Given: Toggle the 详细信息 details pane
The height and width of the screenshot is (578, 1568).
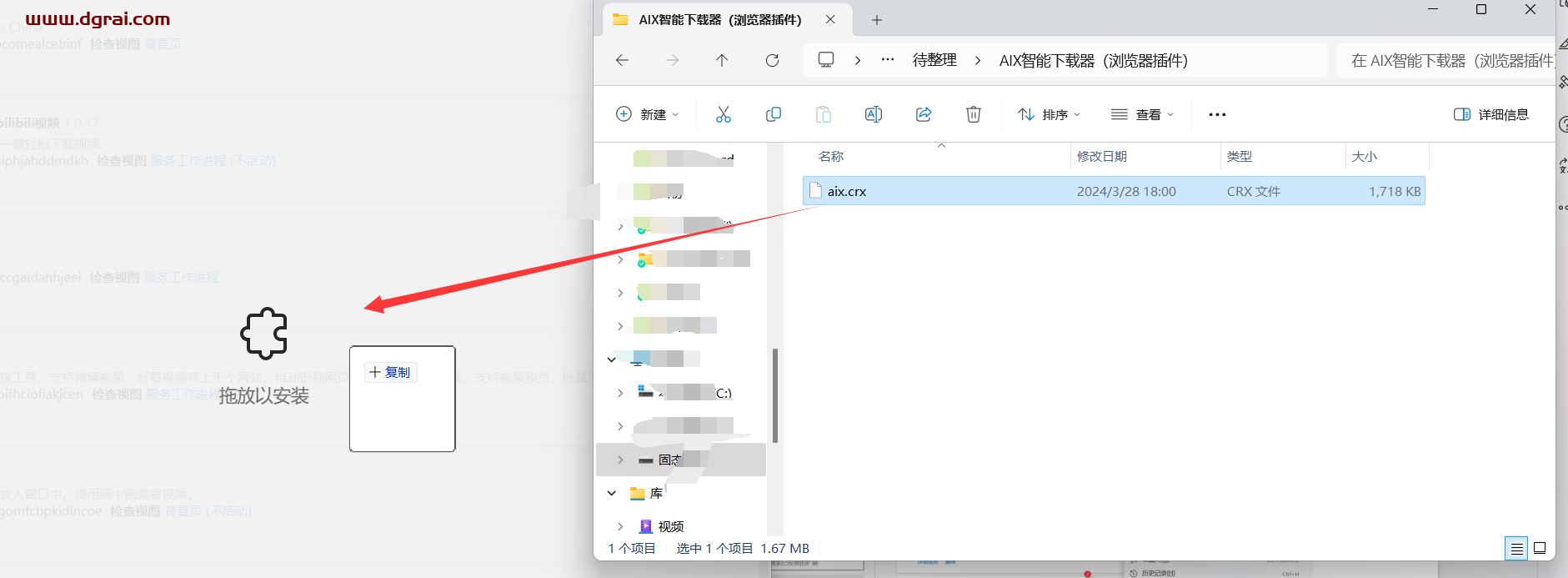Looking at the screenshot, I should coord(1491,114).
